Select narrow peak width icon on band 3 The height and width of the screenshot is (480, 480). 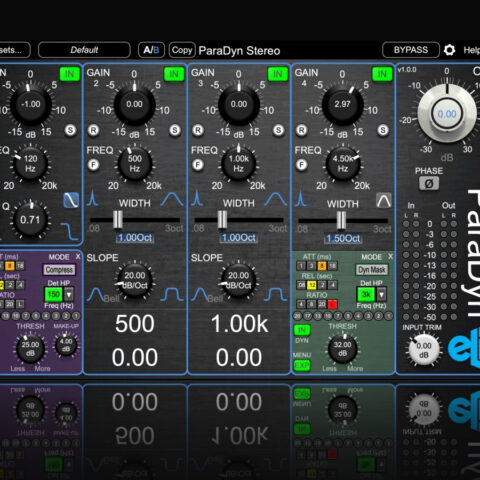pyautogui.click(x=197, y=198)
